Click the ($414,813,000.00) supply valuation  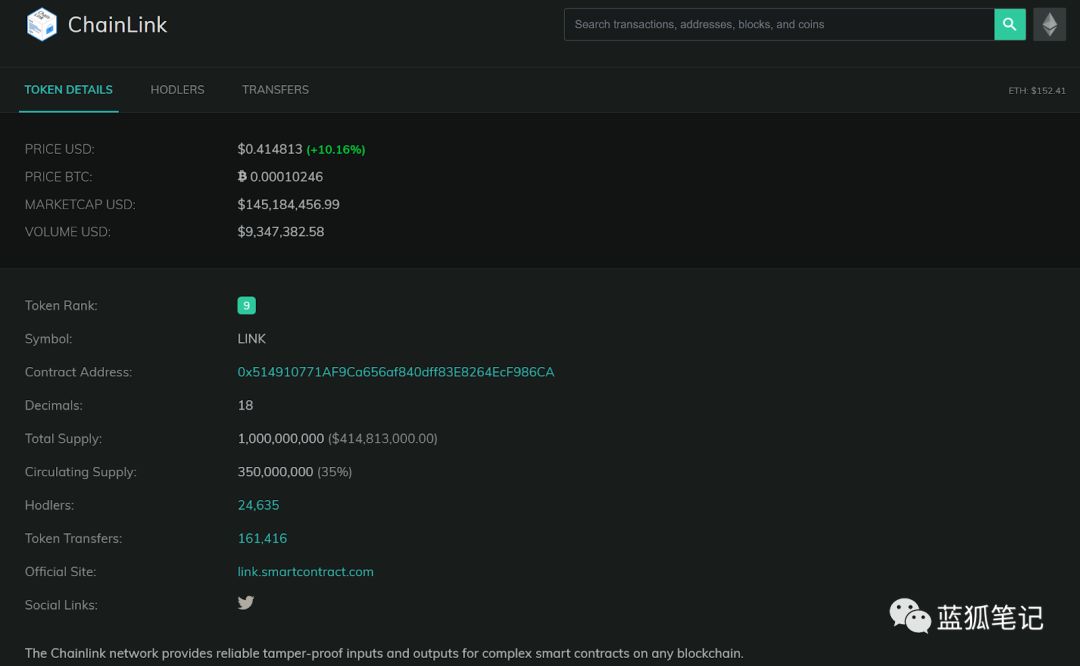[383, 439]
